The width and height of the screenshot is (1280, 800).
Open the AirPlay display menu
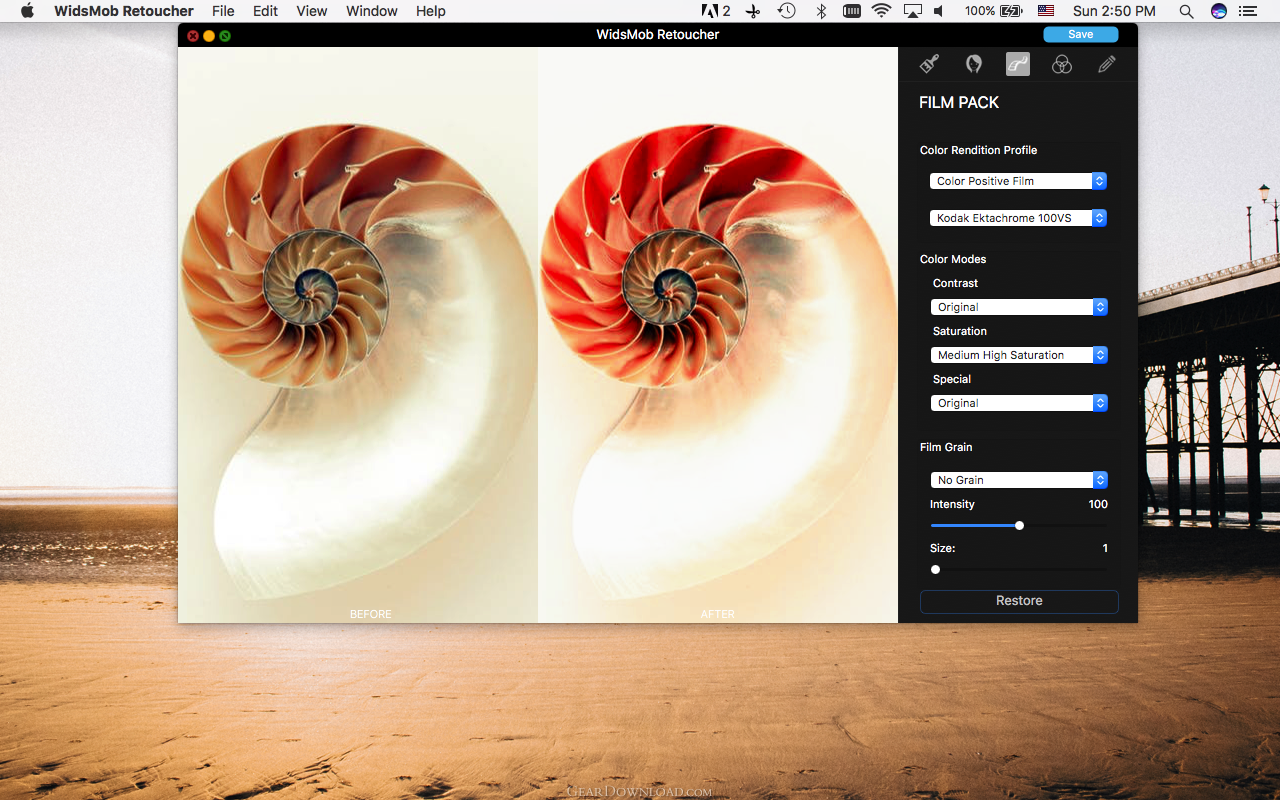[912, 11]
